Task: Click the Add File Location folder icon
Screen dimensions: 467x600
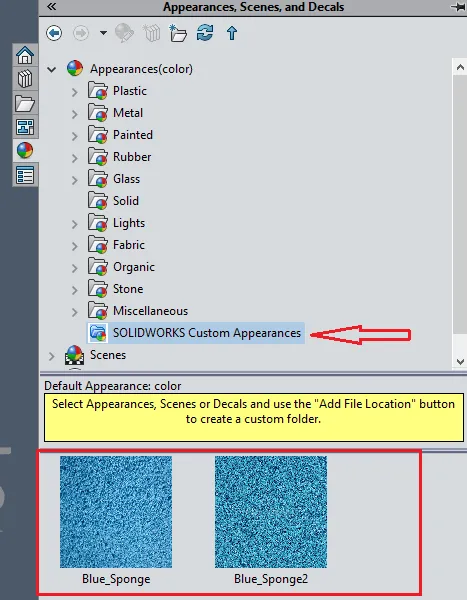Action: click(x=178, y=33)
